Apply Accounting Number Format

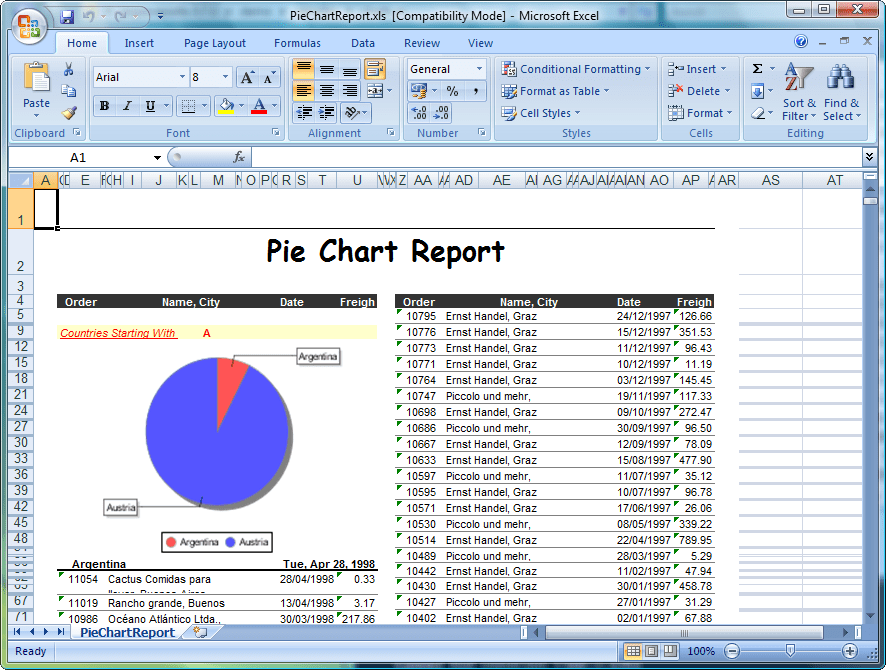[419, 90]
